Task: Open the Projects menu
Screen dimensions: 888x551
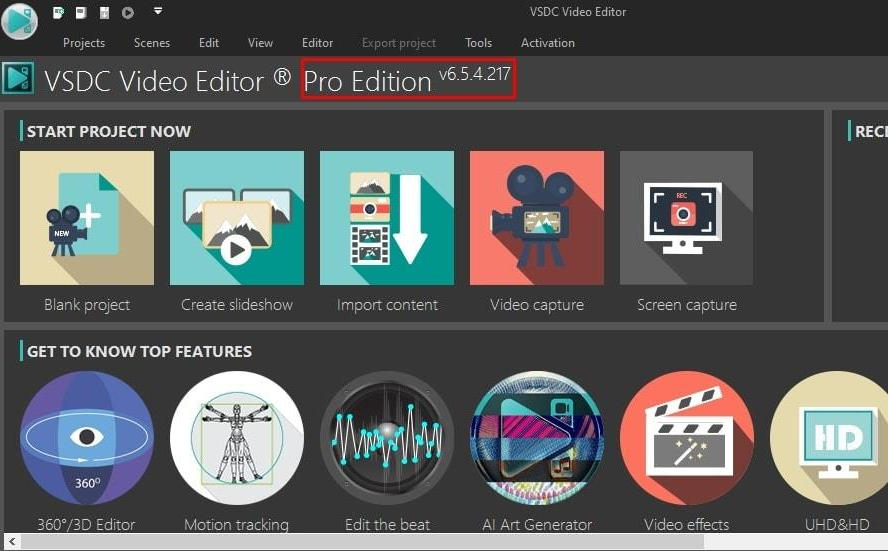Action: coord(84,42)
